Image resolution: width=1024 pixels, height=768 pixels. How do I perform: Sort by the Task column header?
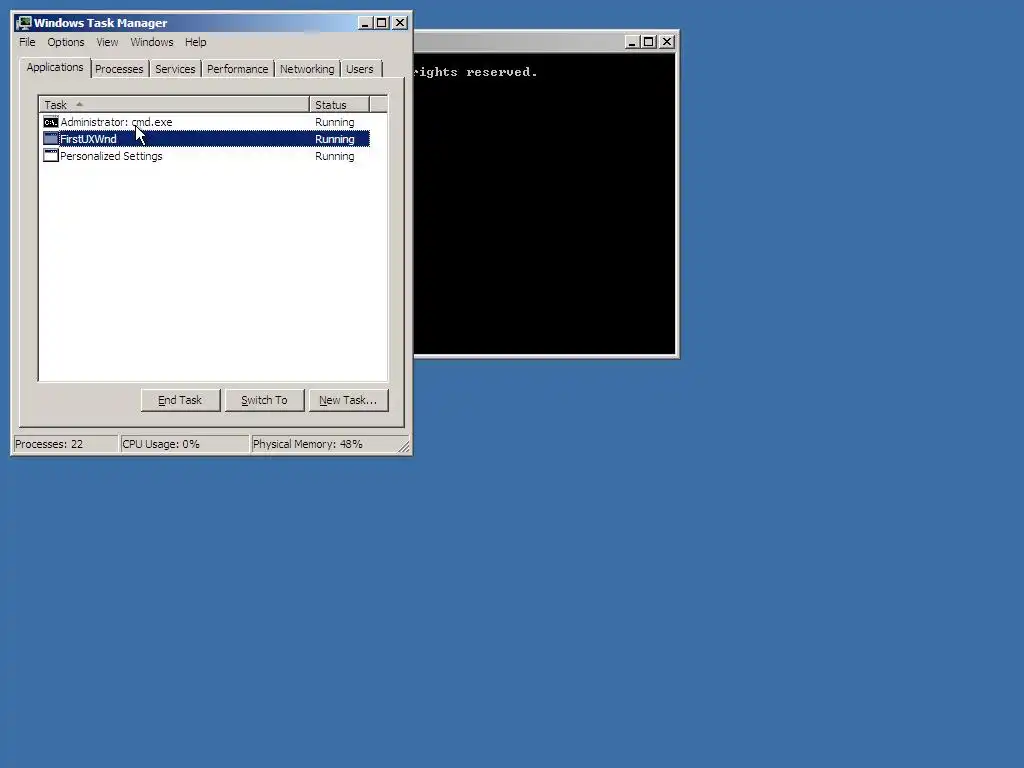tap(174, 104)
